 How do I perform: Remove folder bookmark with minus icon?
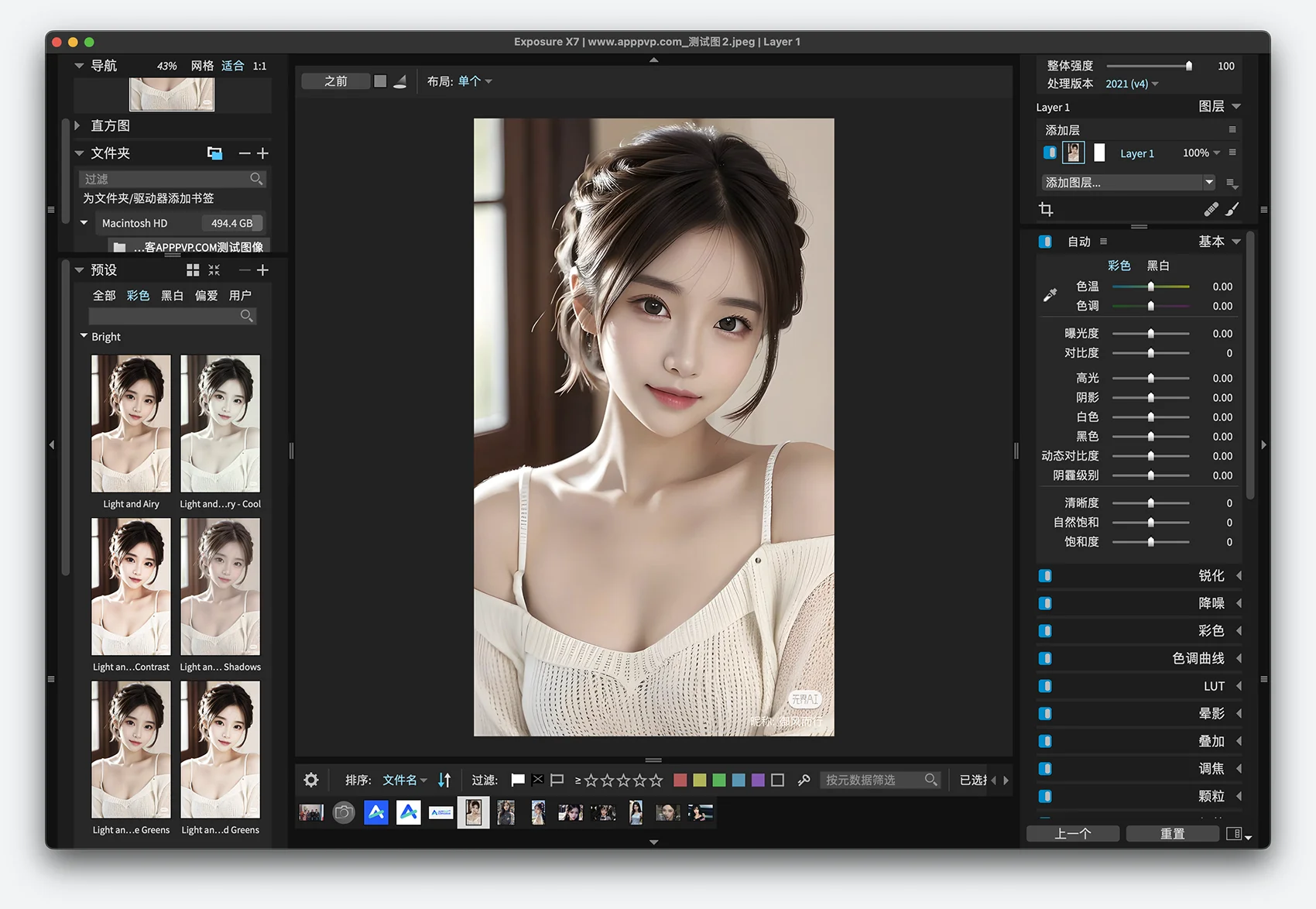245,153
